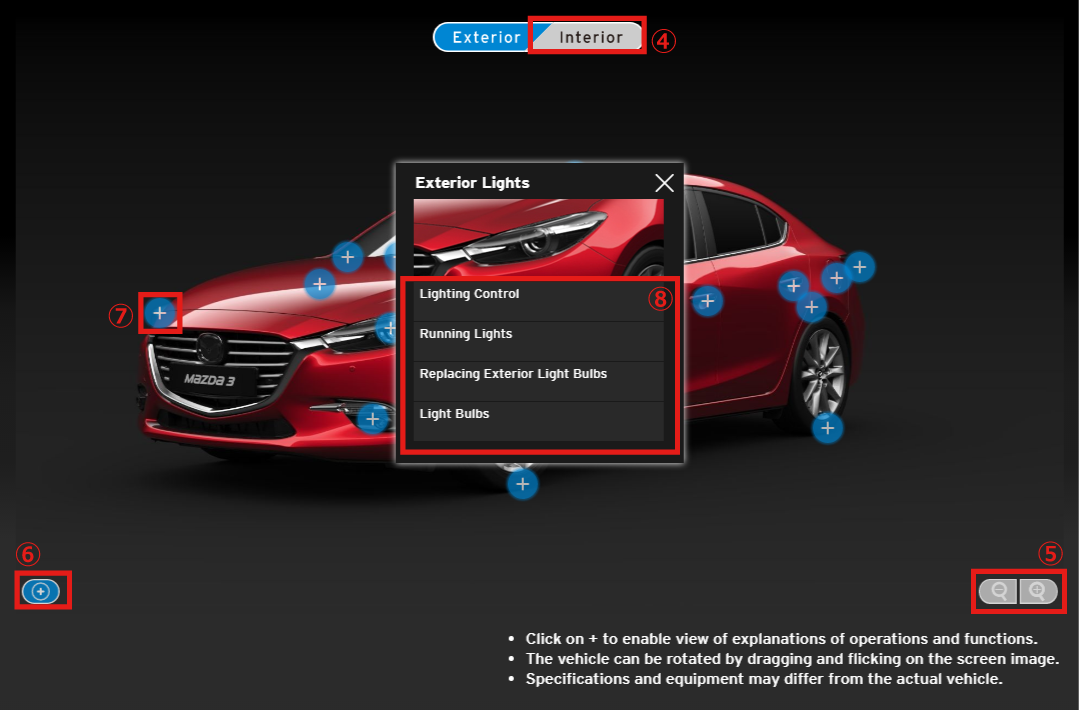The width and height of the screenshot is (1080, 710).
Task: Click the plus hotspot near the fog light
Action: point(373,418)
